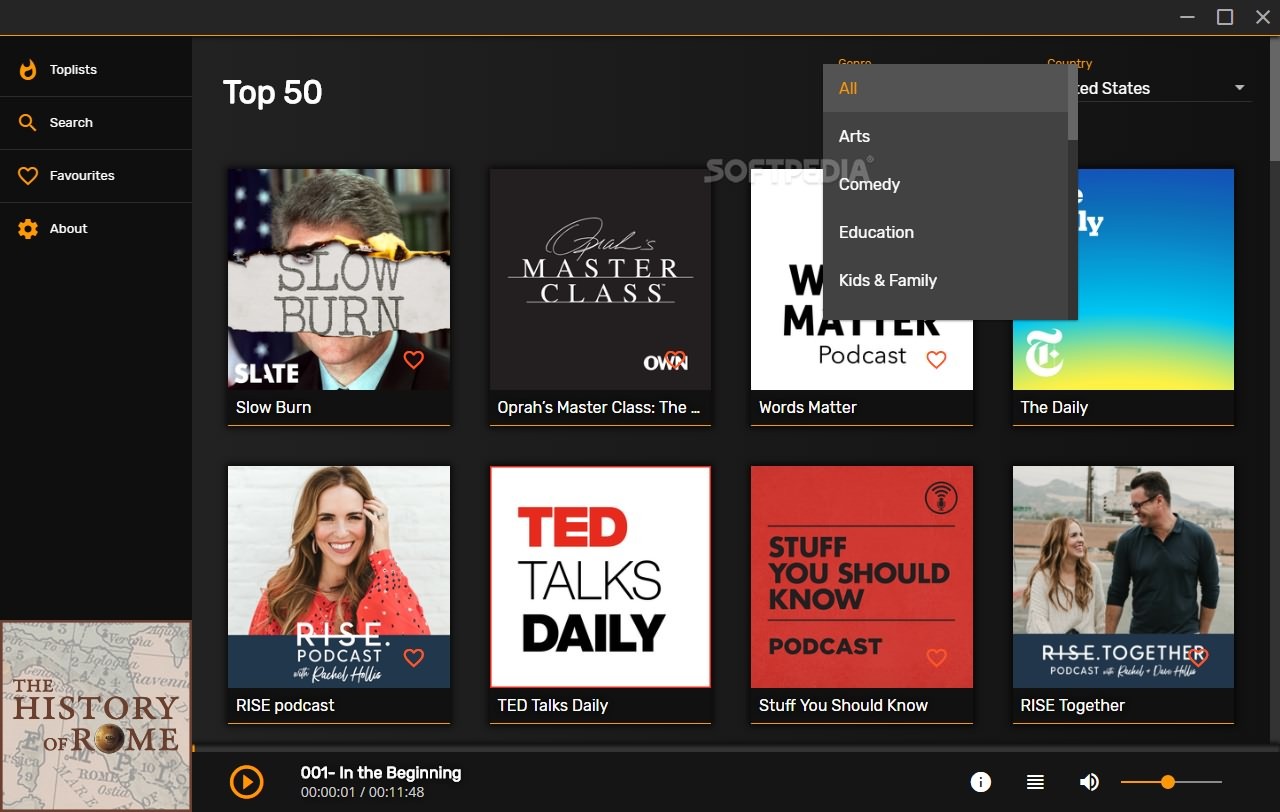Click The History of Rome artwork
Screen dimensions: 1280x812
[96, 716]
